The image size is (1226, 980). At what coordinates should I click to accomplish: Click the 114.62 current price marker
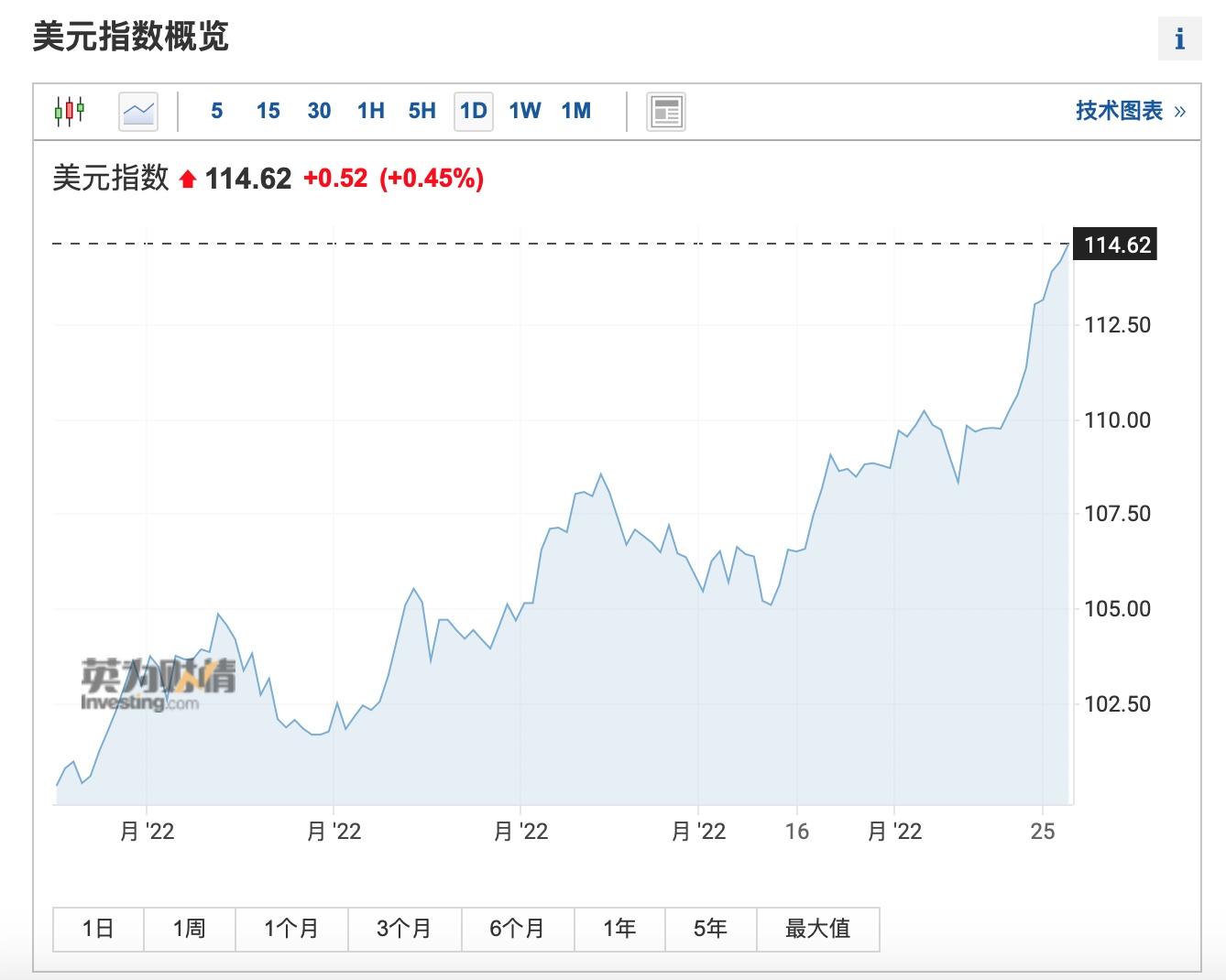1115,245
